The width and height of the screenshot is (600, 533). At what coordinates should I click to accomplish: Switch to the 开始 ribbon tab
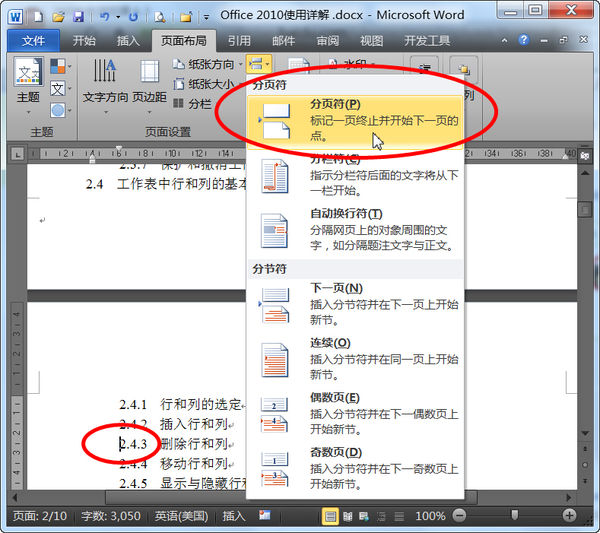click(x=84, y=41)
